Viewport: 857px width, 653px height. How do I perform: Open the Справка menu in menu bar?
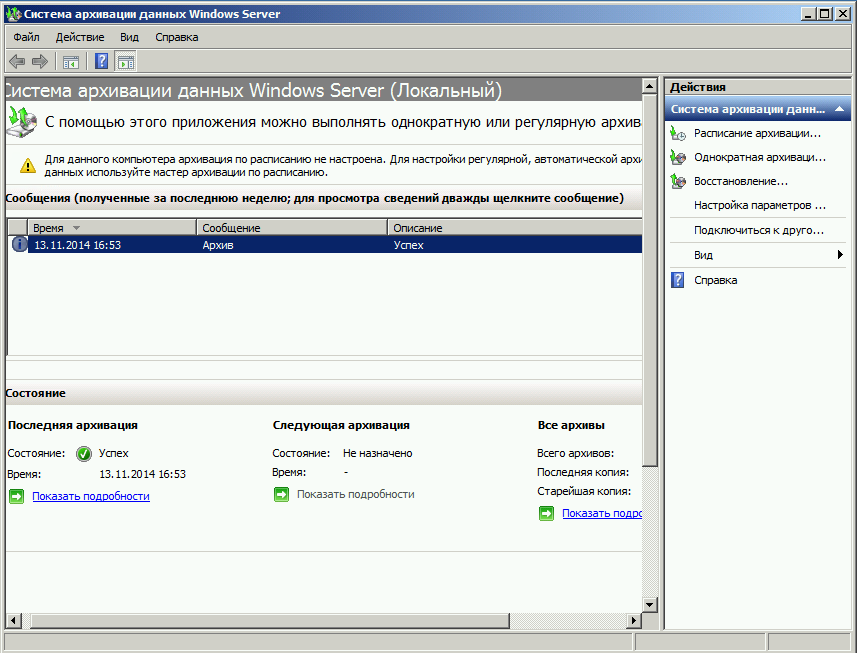tap(176, 37)
